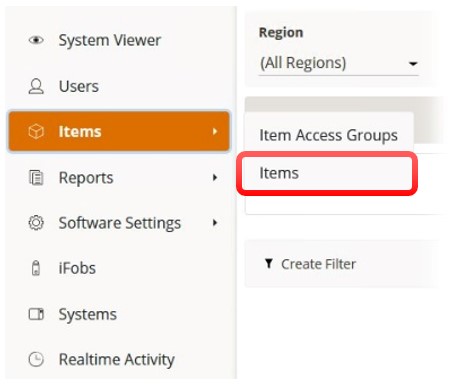
Task: Click the (All Regions) selection field
Action: pyautogui.click(x=339, y=63)
